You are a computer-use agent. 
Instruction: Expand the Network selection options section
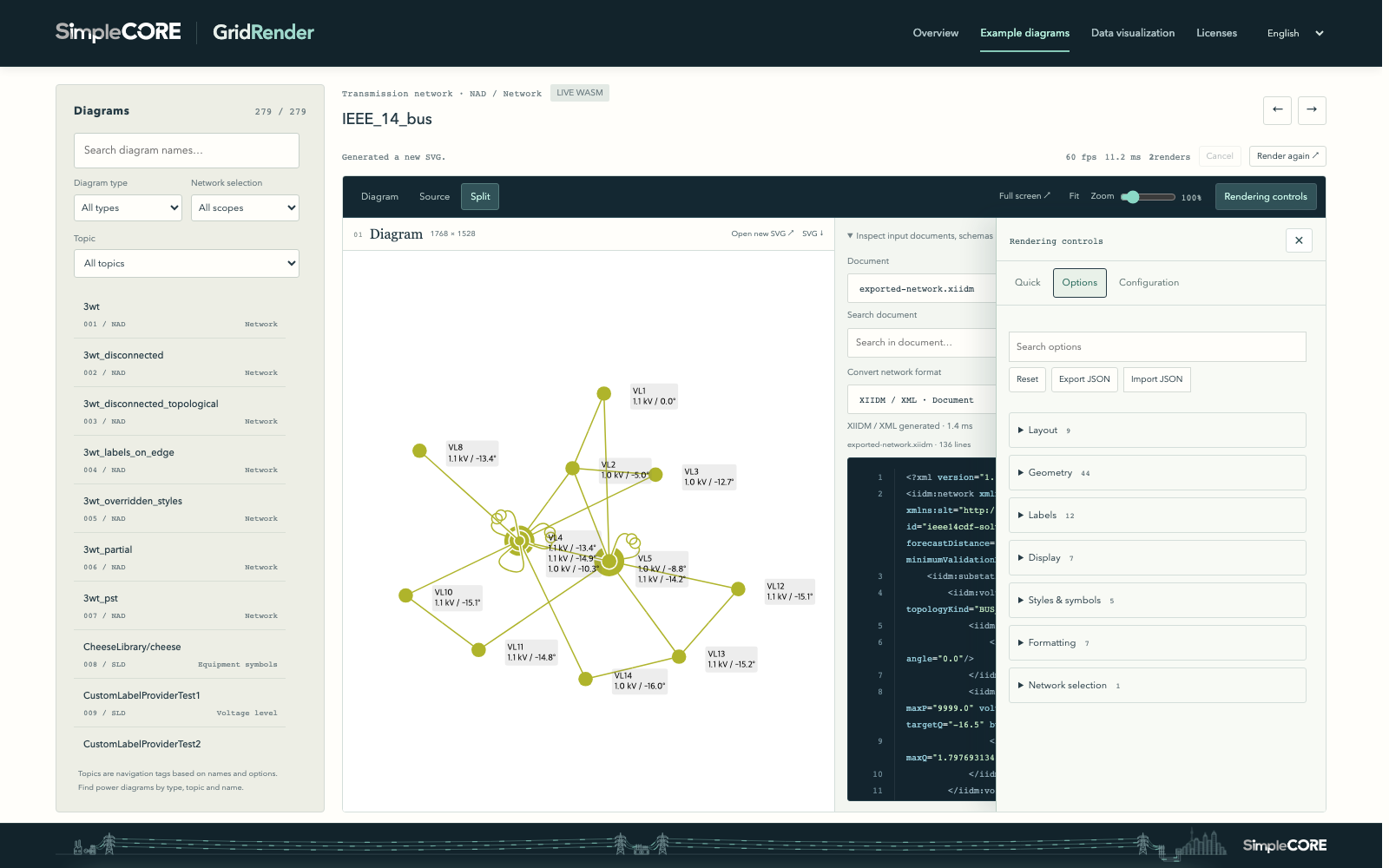(x=1157, y=685)
